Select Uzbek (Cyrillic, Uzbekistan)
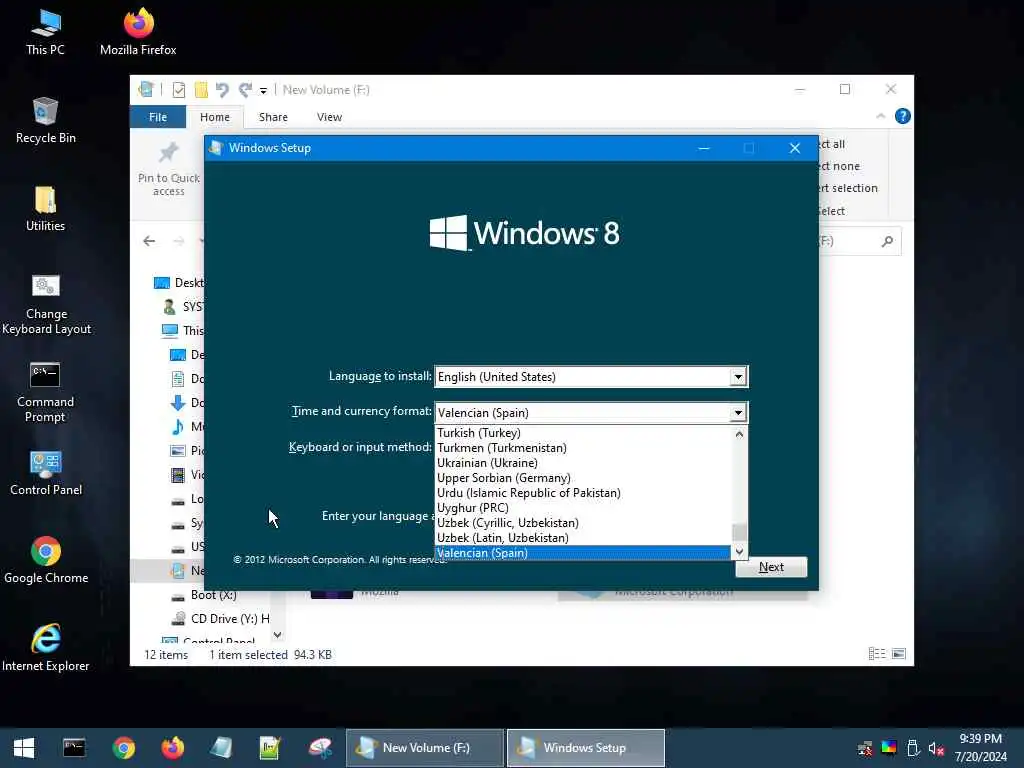This screenshot has height=768, width=1024. [583, 523]
